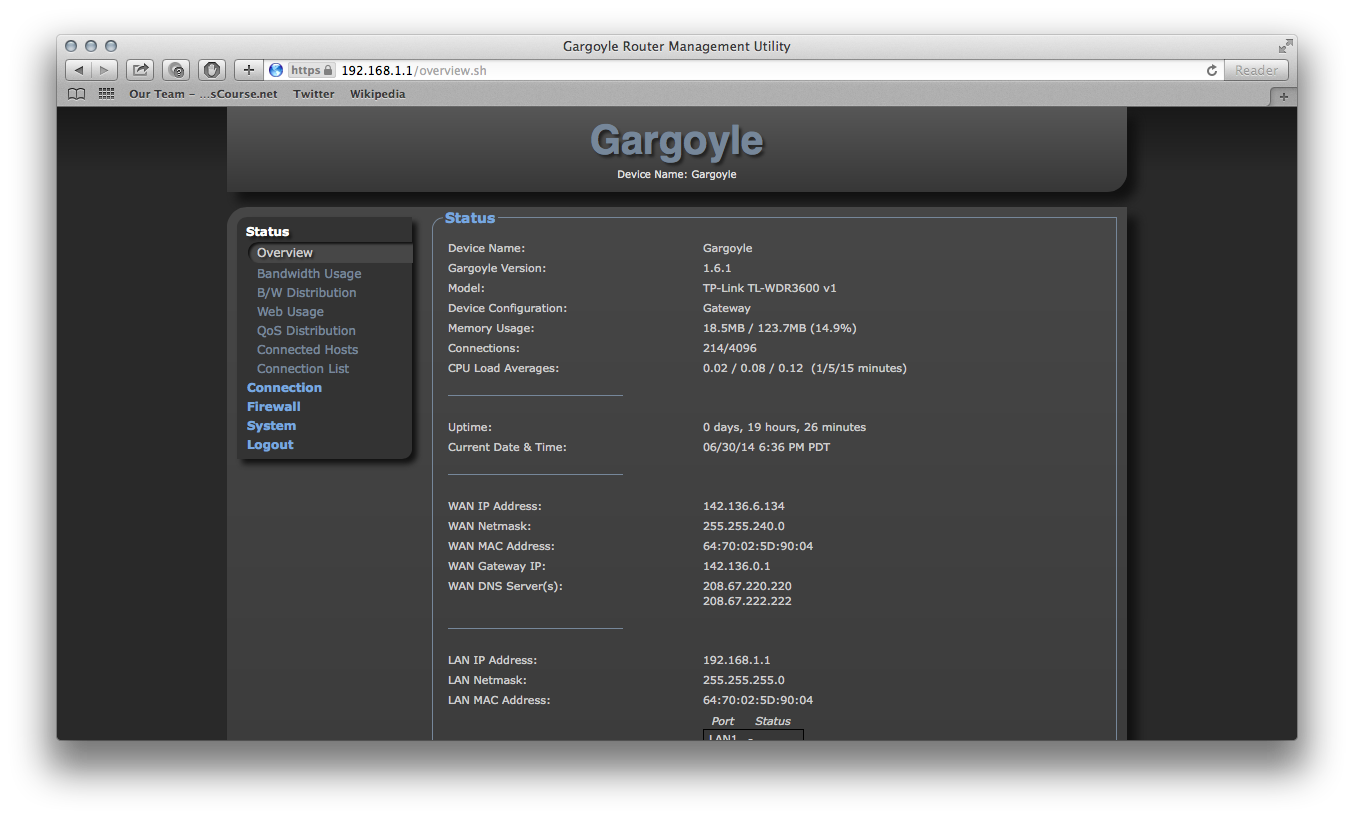Open Connected Hosts page

click(x=307, y=350)
